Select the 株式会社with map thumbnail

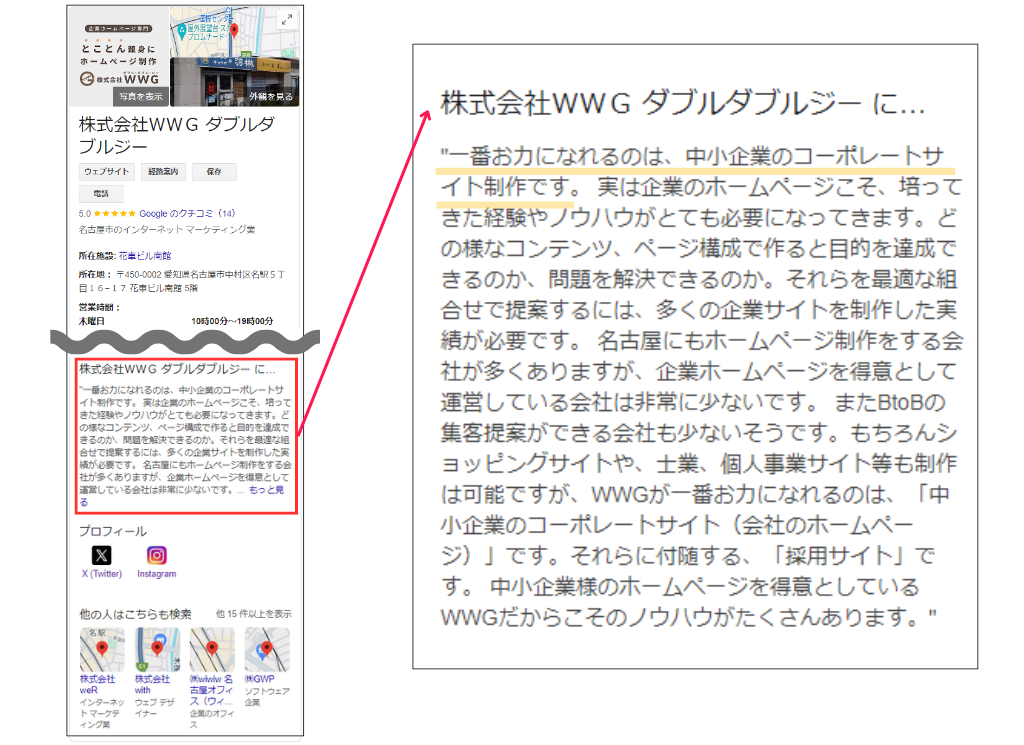click(156, 648)
